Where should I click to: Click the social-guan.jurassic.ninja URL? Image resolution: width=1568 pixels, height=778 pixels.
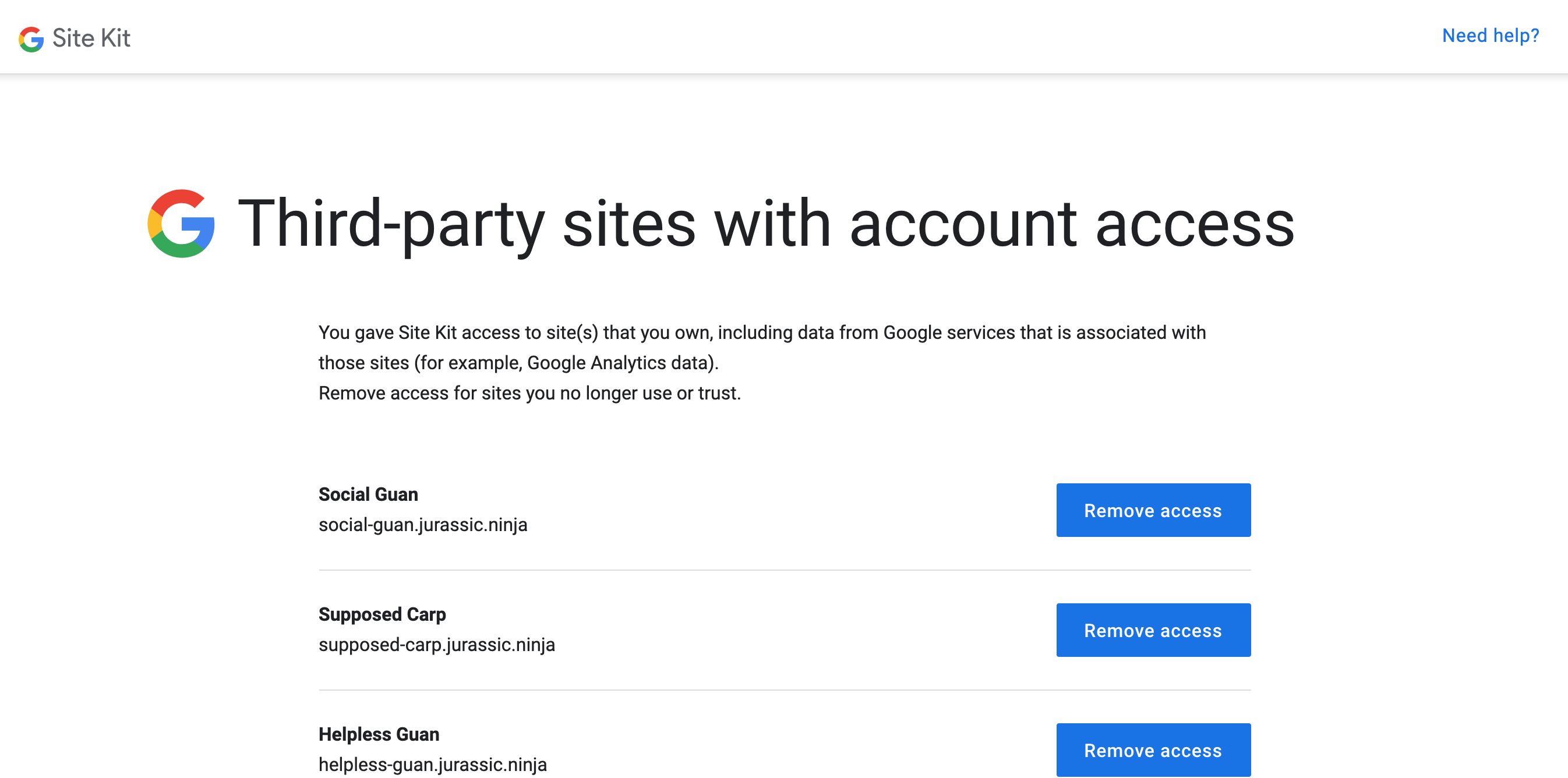tap(423, 525)
